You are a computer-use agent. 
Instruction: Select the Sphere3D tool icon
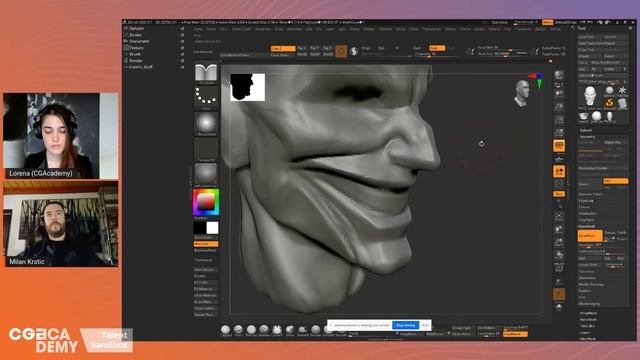pos(609,91)
